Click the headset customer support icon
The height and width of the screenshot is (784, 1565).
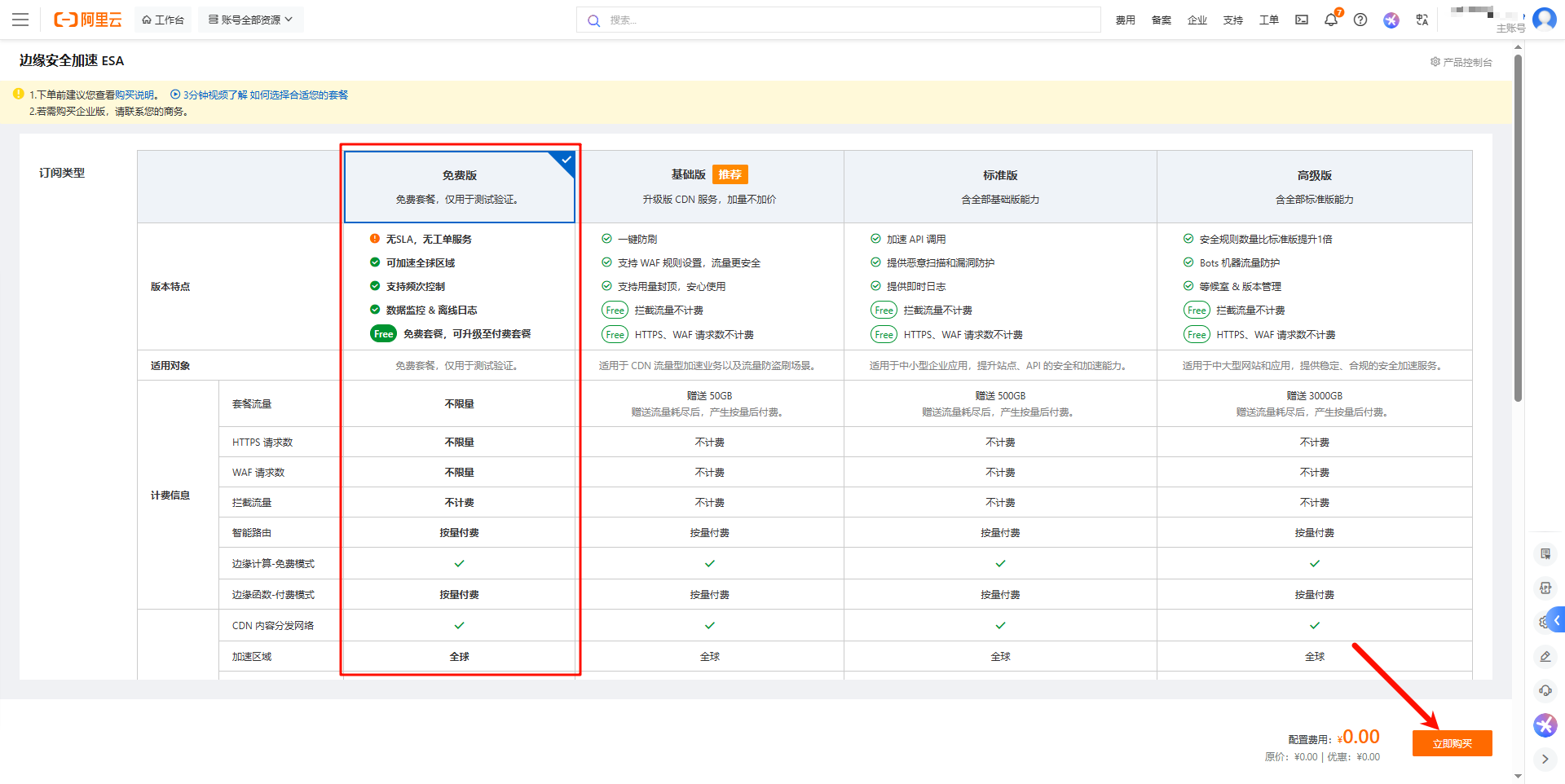[1545, 691]
